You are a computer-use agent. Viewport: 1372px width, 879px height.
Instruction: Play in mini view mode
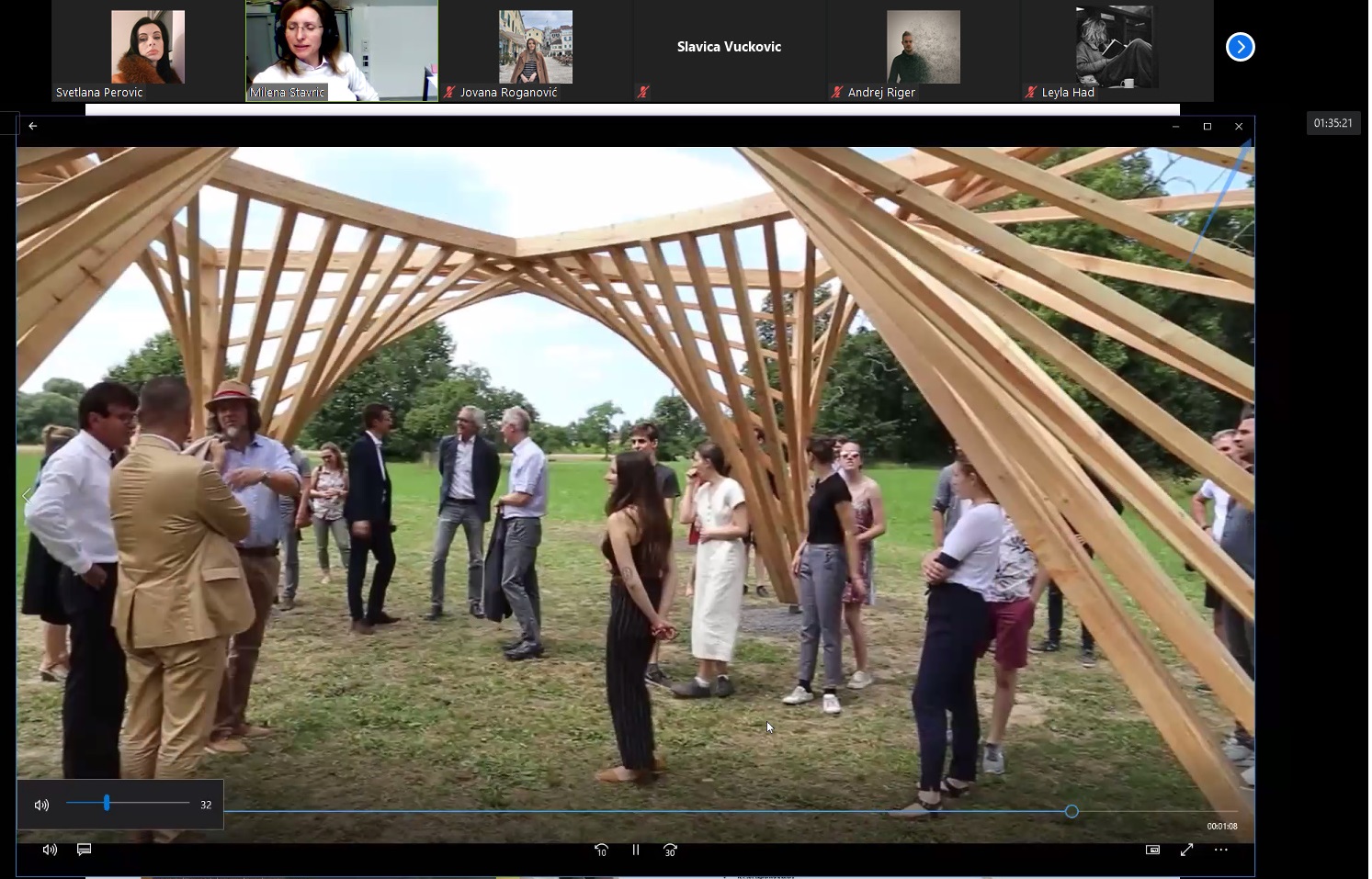[x=1152, y=850]
